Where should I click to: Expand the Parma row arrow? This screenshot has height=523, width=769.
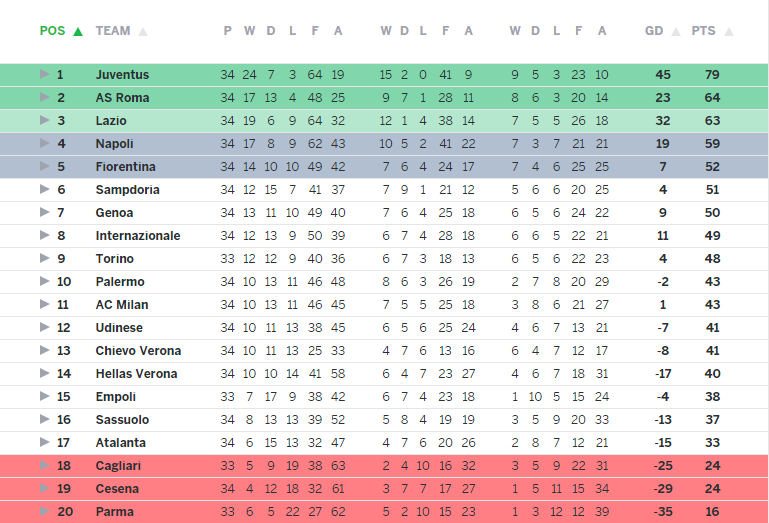point(45,511)
